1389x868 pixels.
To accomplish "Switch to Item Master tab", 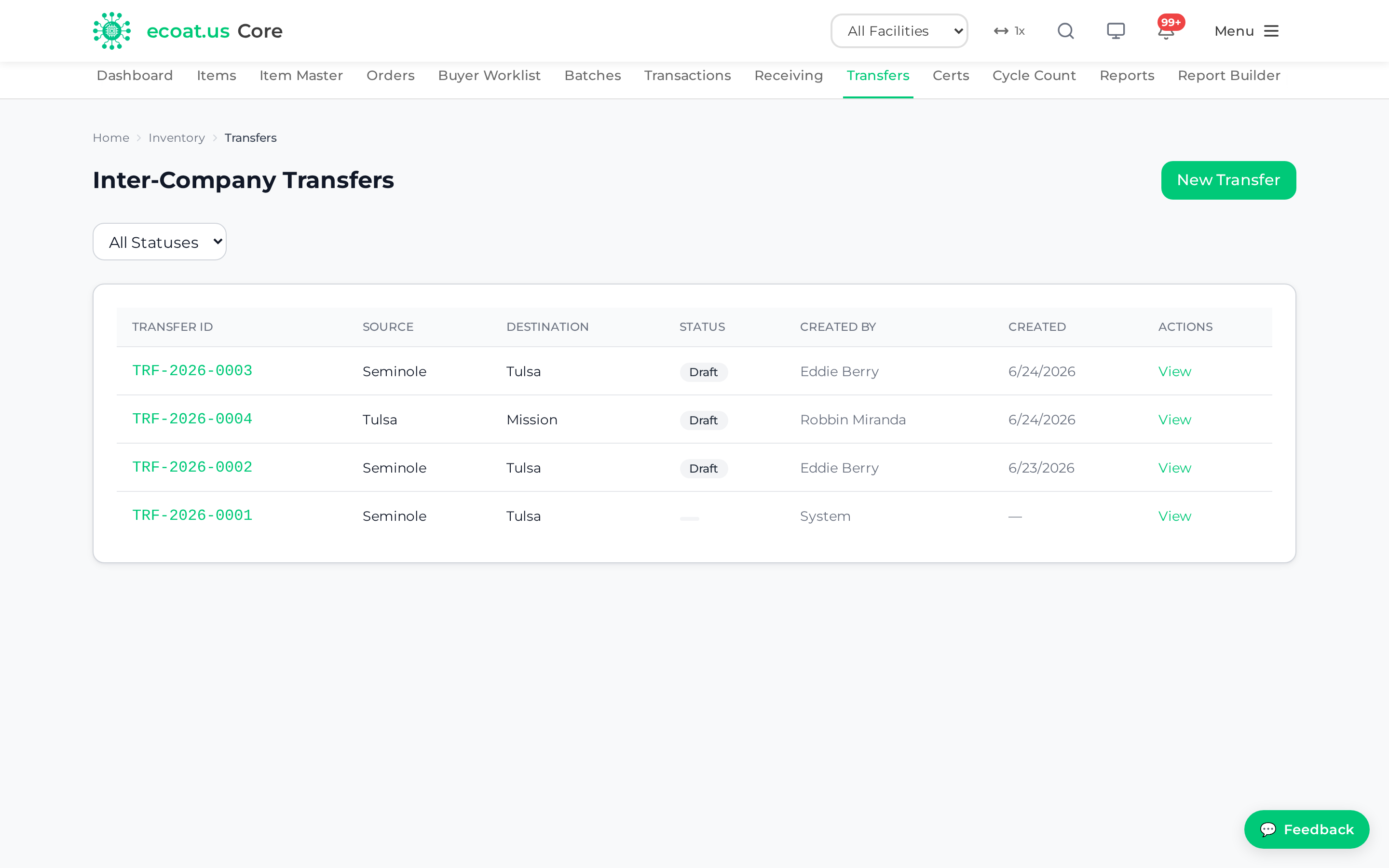I will coord(301,76).
